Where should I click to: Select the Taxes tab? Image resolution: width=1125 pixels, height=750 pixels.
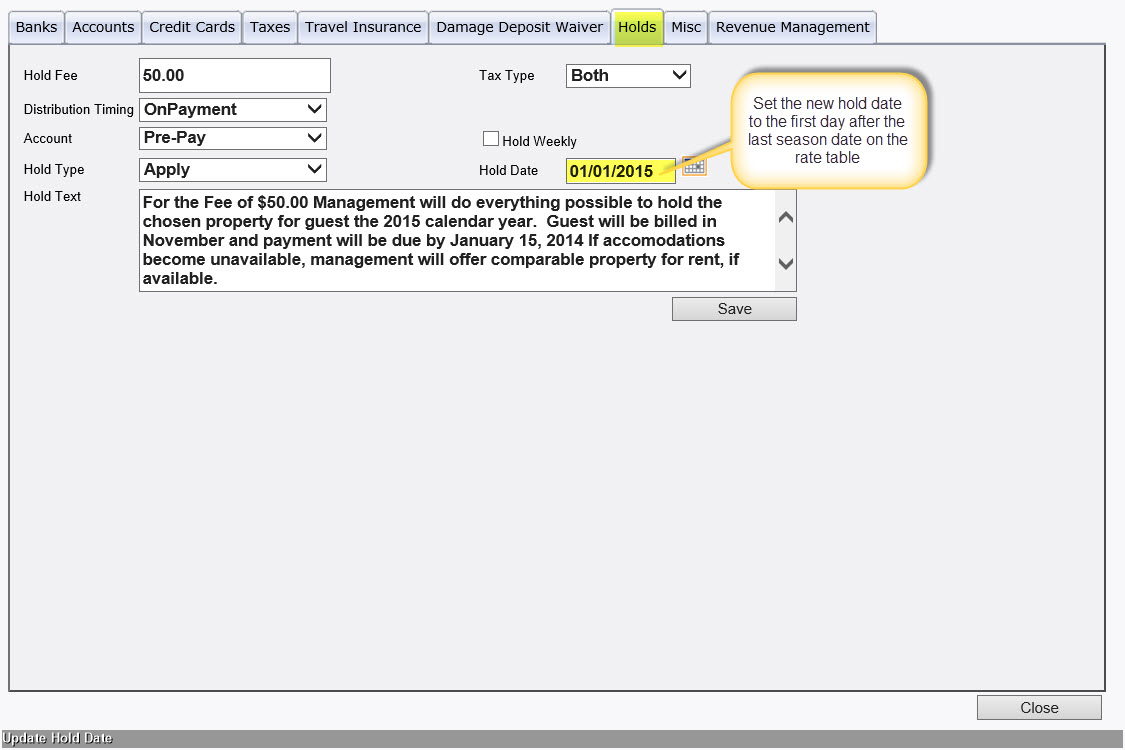point(270,27)
